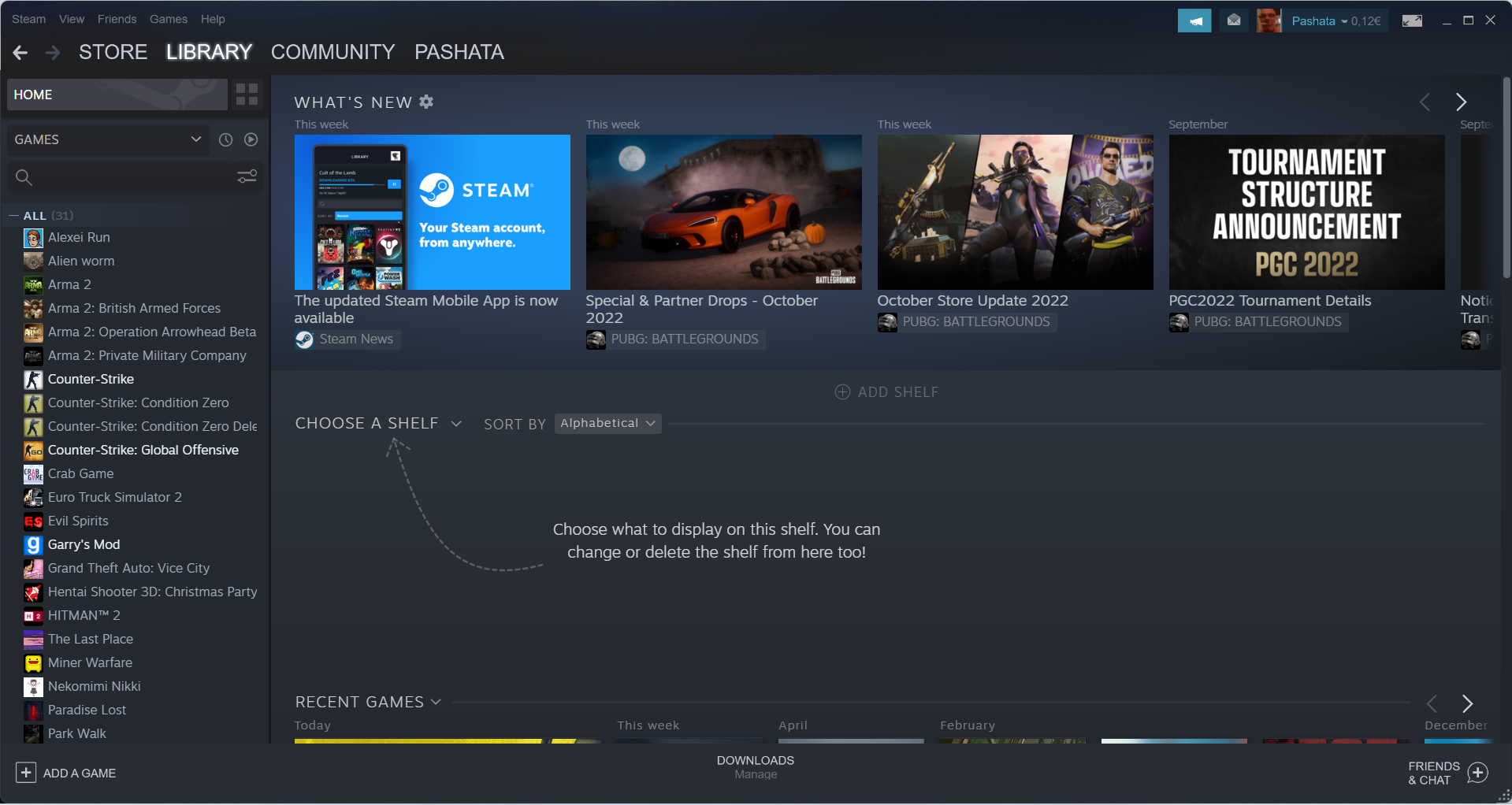Go to the PASHATA profile tab
Viewport: 1512px width, 805px height.
coord(459,52)
